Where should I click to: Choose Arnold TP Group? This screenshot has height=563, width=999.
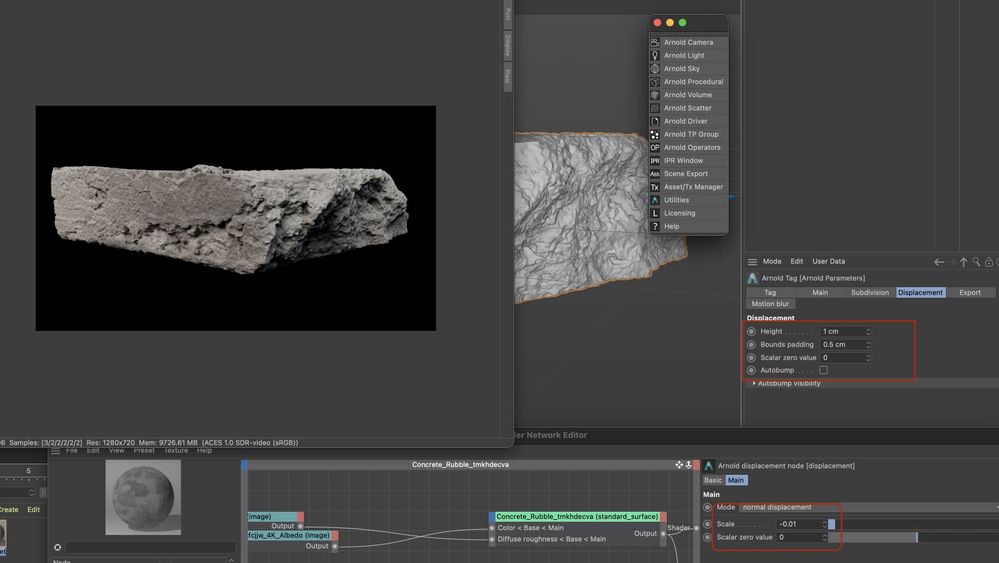tap(688, 134)
